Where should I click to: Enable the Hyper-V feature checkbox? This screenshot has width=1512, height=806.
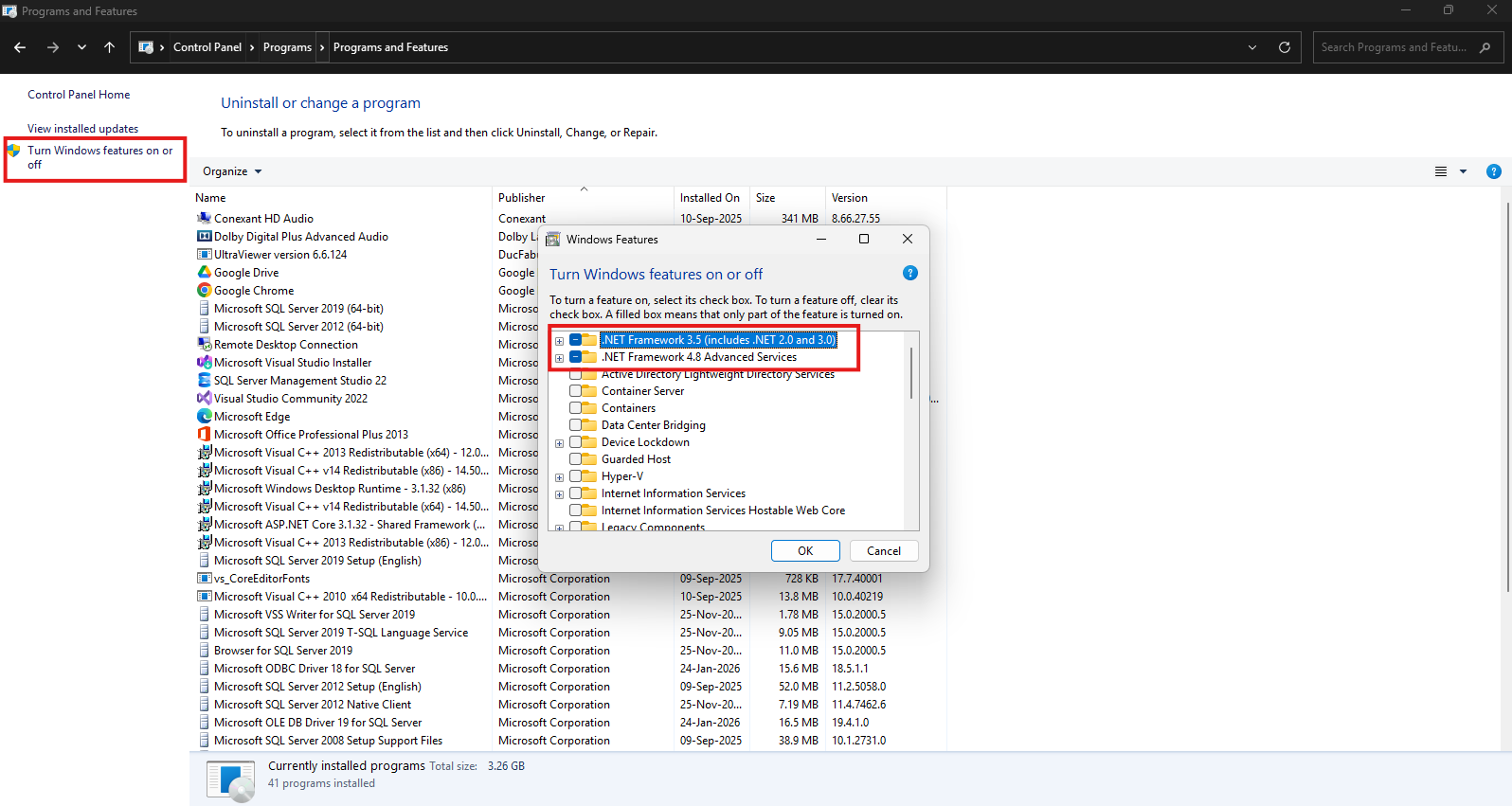(576, 476)
